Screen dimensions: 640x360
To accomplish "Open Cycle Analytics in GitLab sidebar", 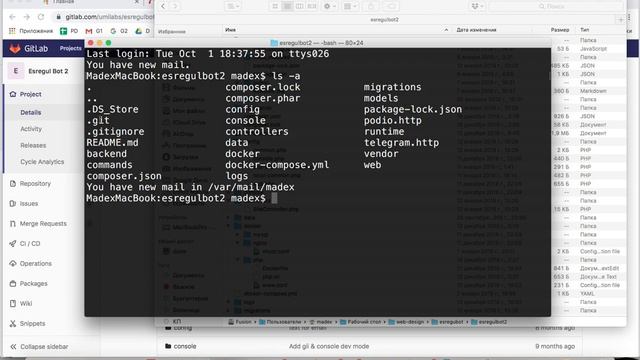I will 42,162.
